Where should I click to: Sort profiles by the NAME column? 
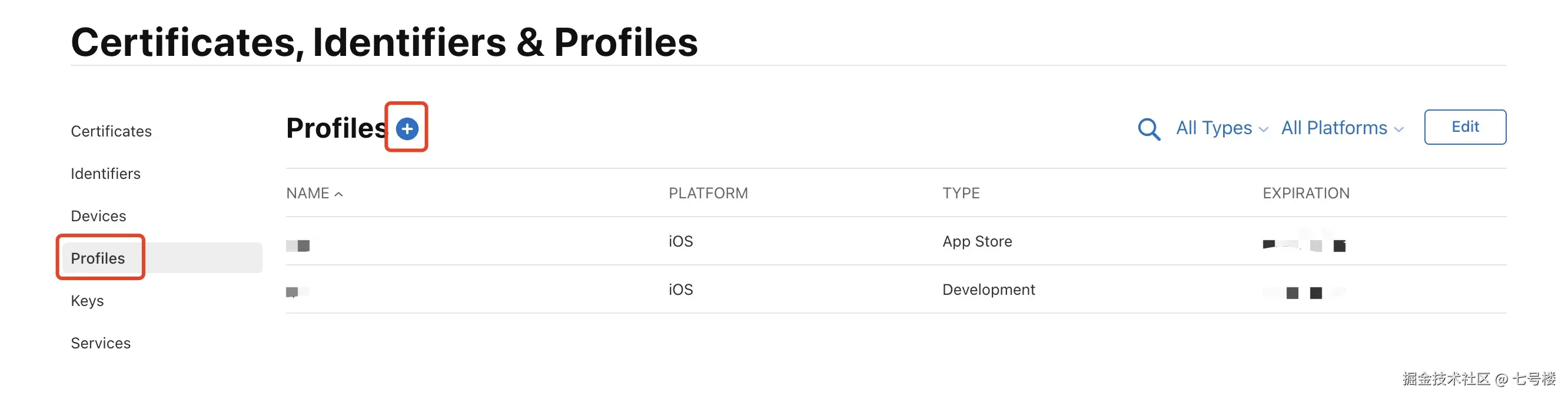tap(307, 194)
